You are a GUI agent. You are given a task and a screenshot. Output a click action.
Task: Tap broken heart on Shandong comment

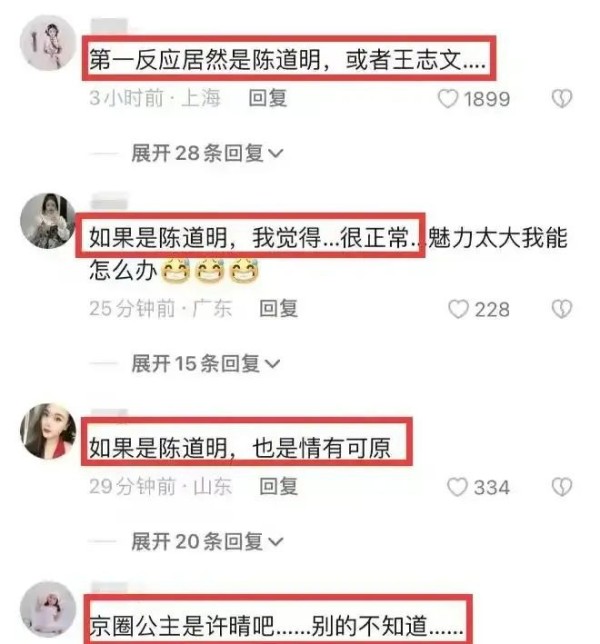pyautogui.click(x=562, y=487)
